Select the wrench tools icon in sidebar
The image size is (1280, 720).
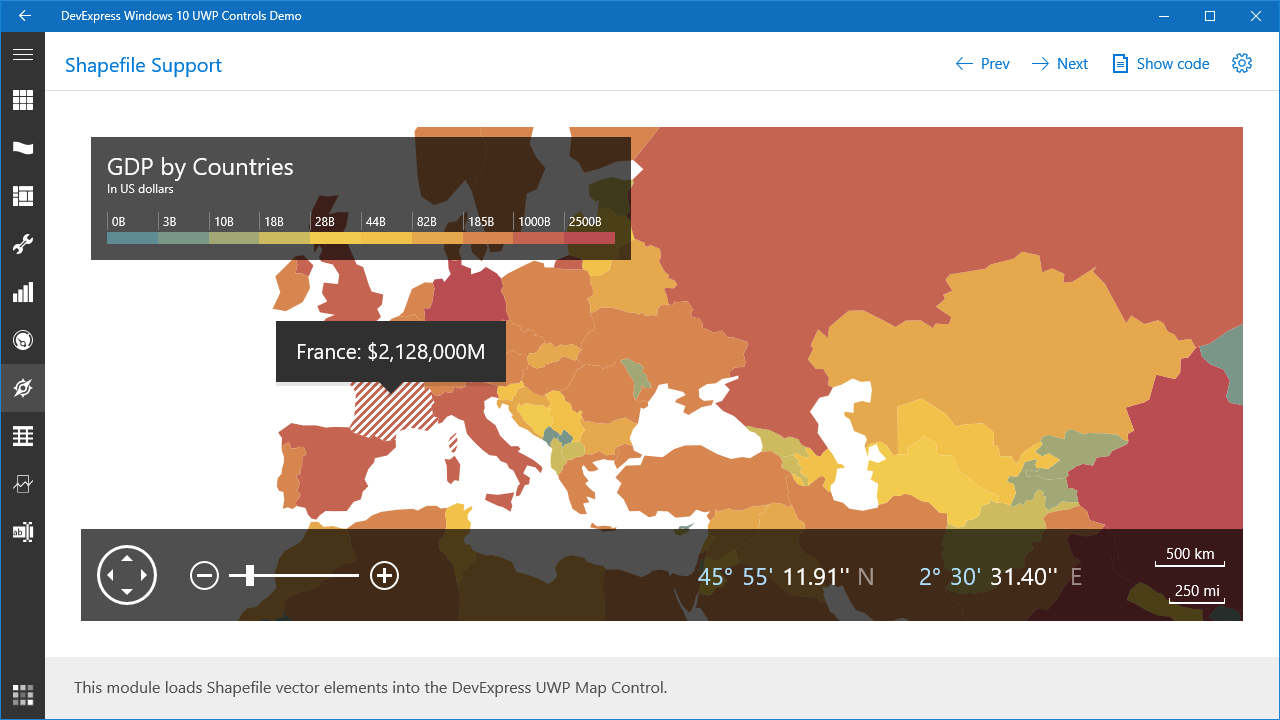[x=22, y=244]
